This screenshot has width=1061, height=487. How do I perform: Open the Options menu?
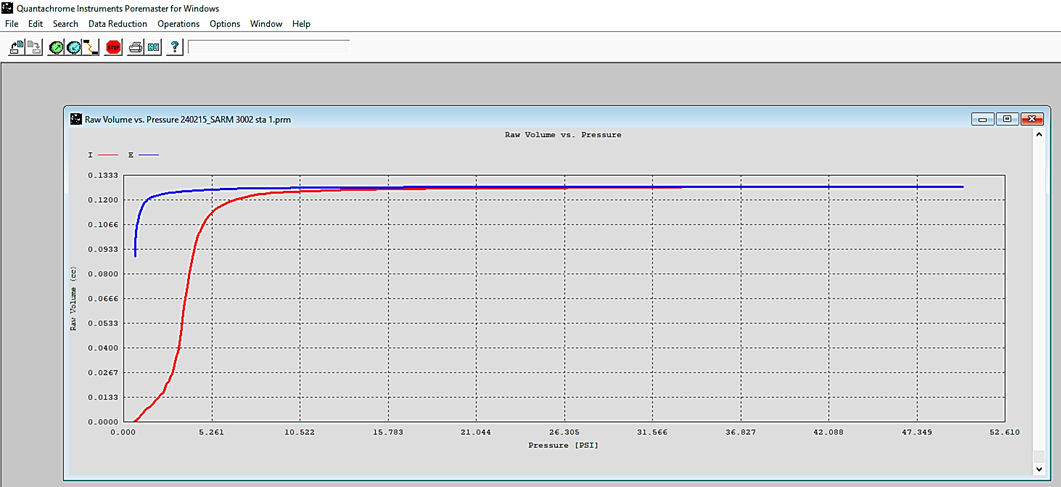click(225, 24)
